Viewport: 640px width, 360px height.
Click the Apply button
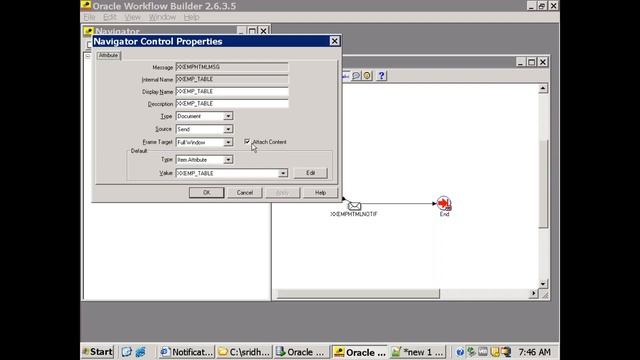282,193
